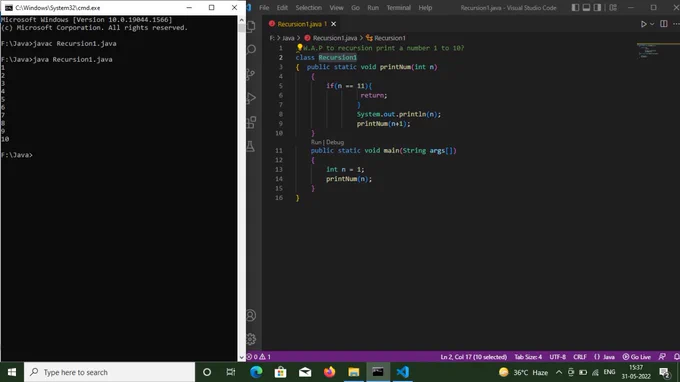680x382 pixels.
Task: Open the Terminal menu
Action: tap(398, 7)
